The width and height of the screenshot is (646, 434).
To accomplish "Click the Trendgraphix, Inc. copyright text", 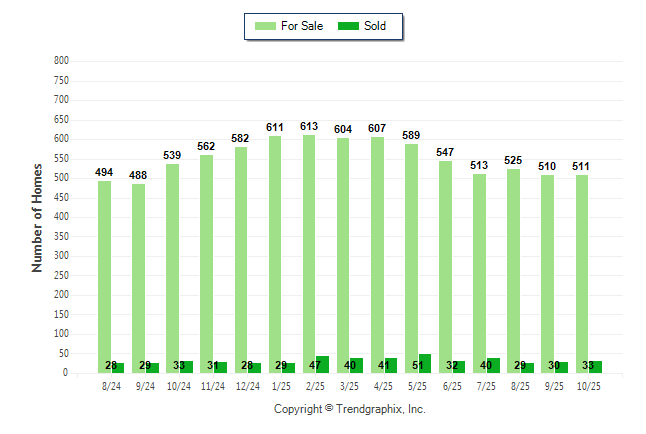I will 350,409.
